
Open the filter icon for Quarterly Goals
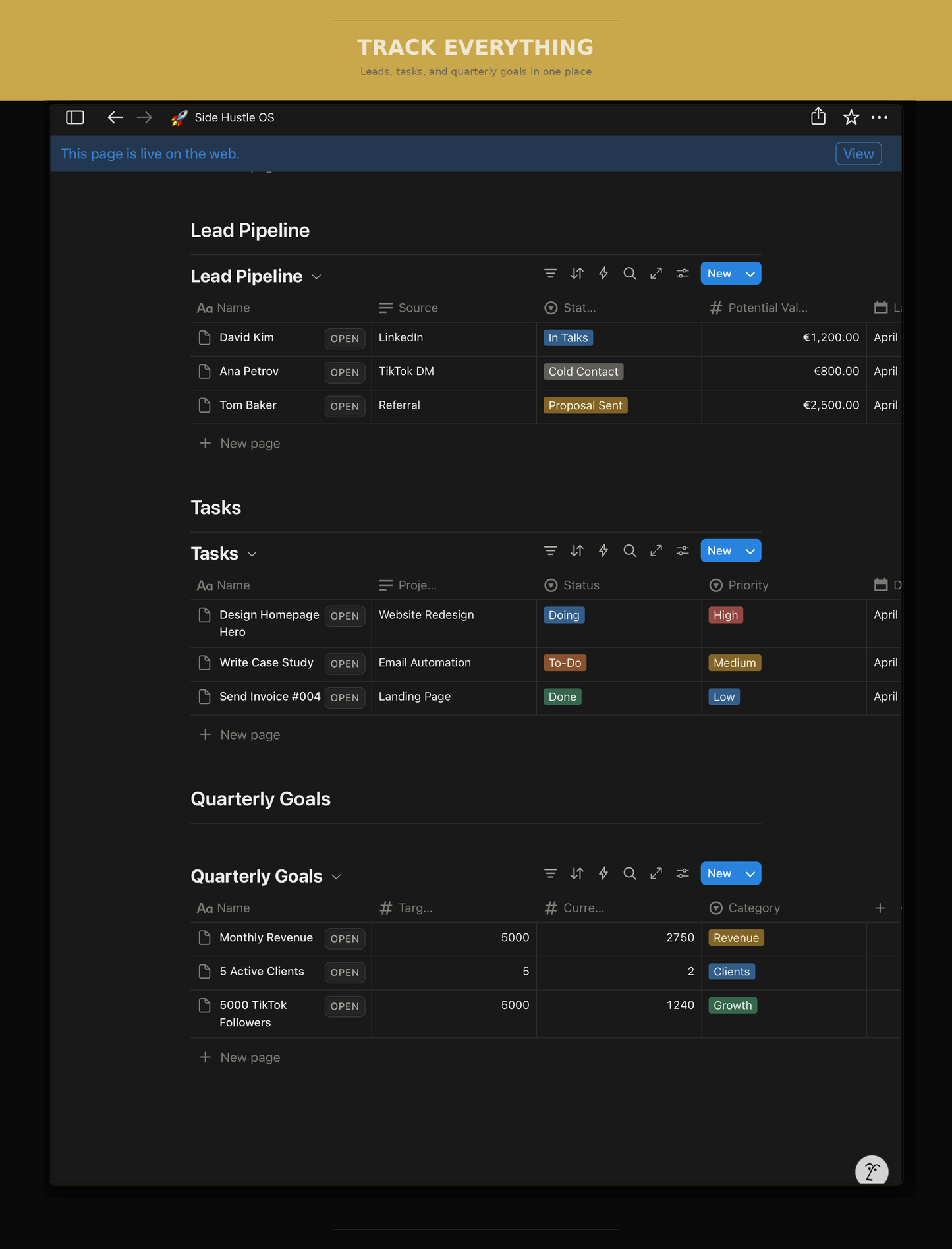point(551,873)
